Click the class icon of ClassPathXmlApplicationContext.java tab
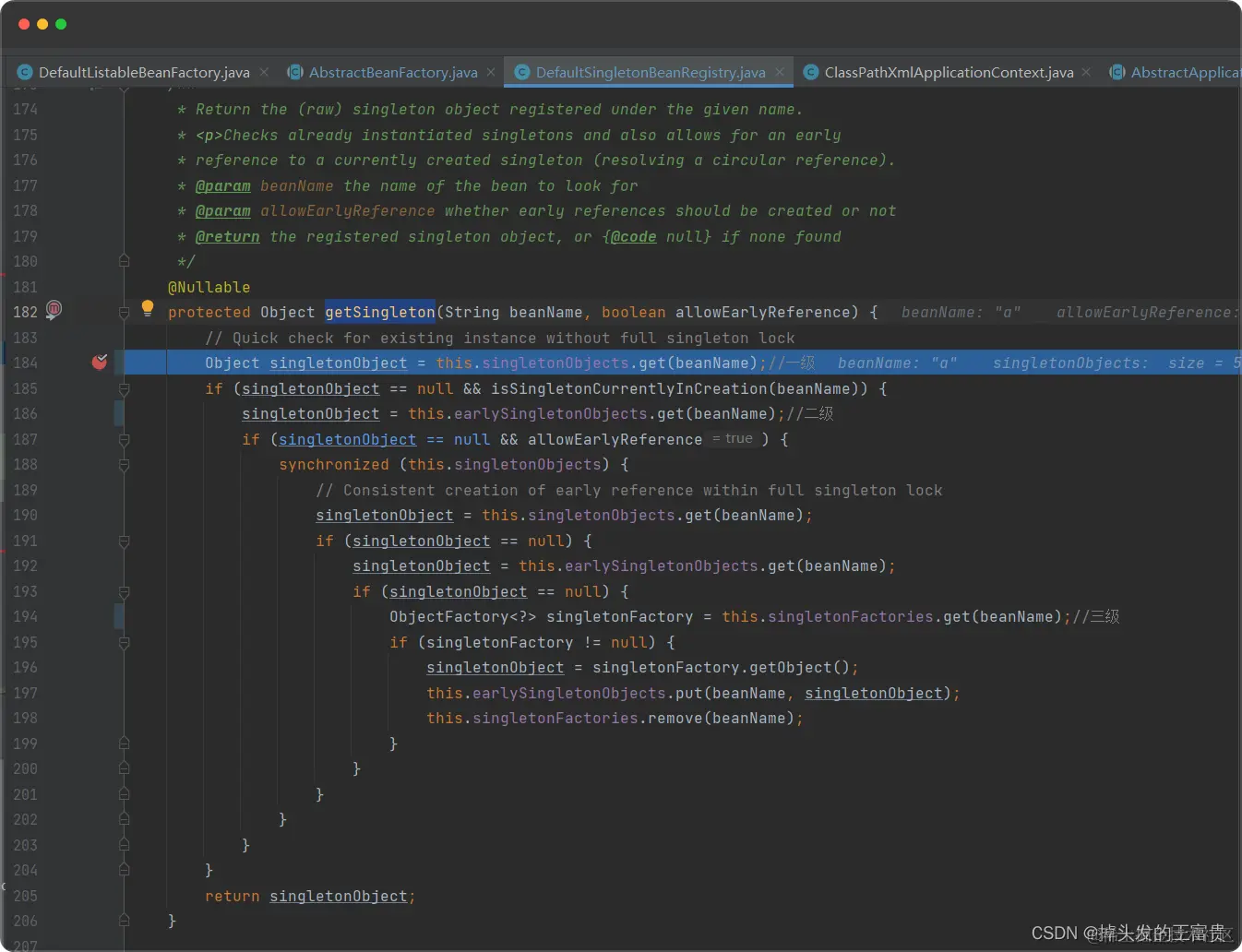This screenshot has height=952, width=1242. (x=811, y=72)
